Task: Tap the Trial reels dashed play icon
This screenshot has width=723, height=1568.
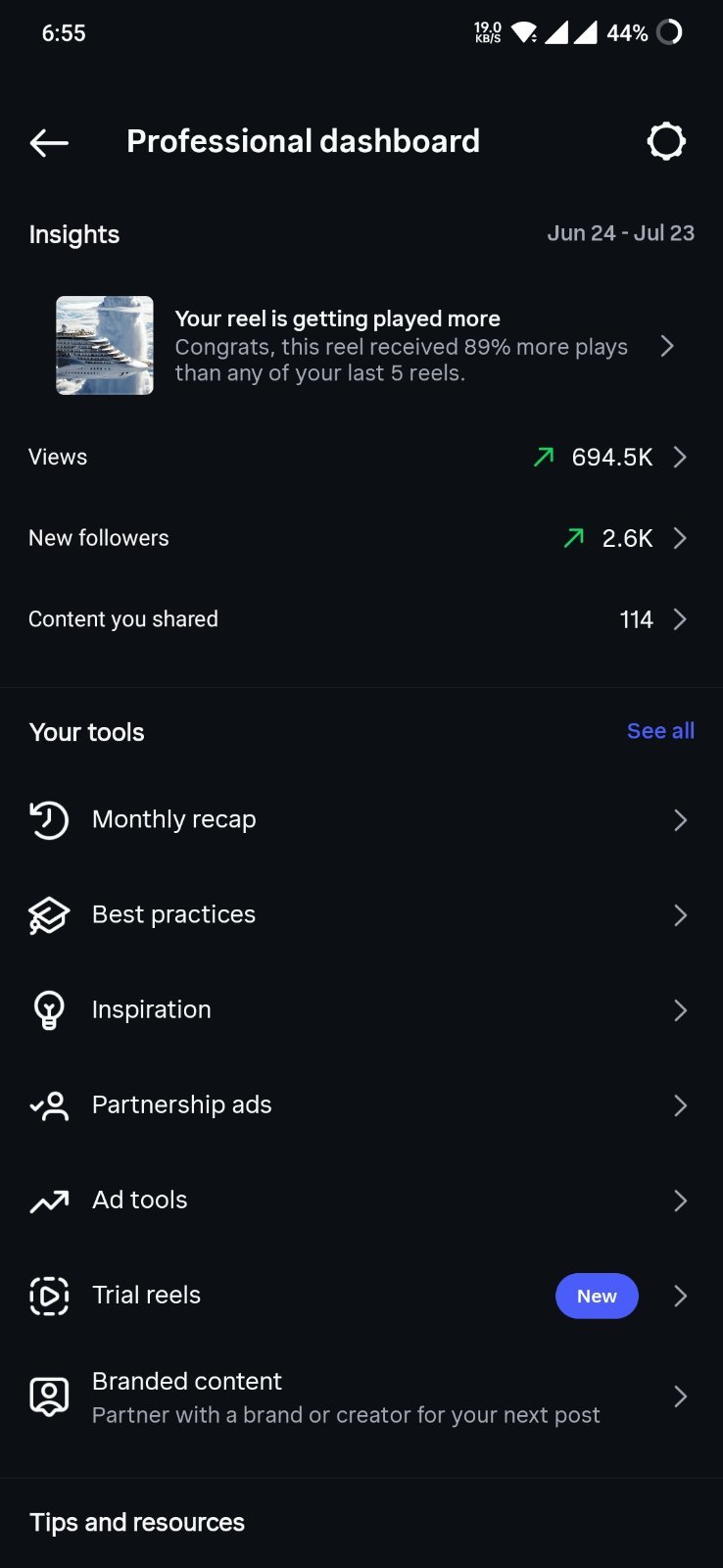Action: click(49, 1296)
